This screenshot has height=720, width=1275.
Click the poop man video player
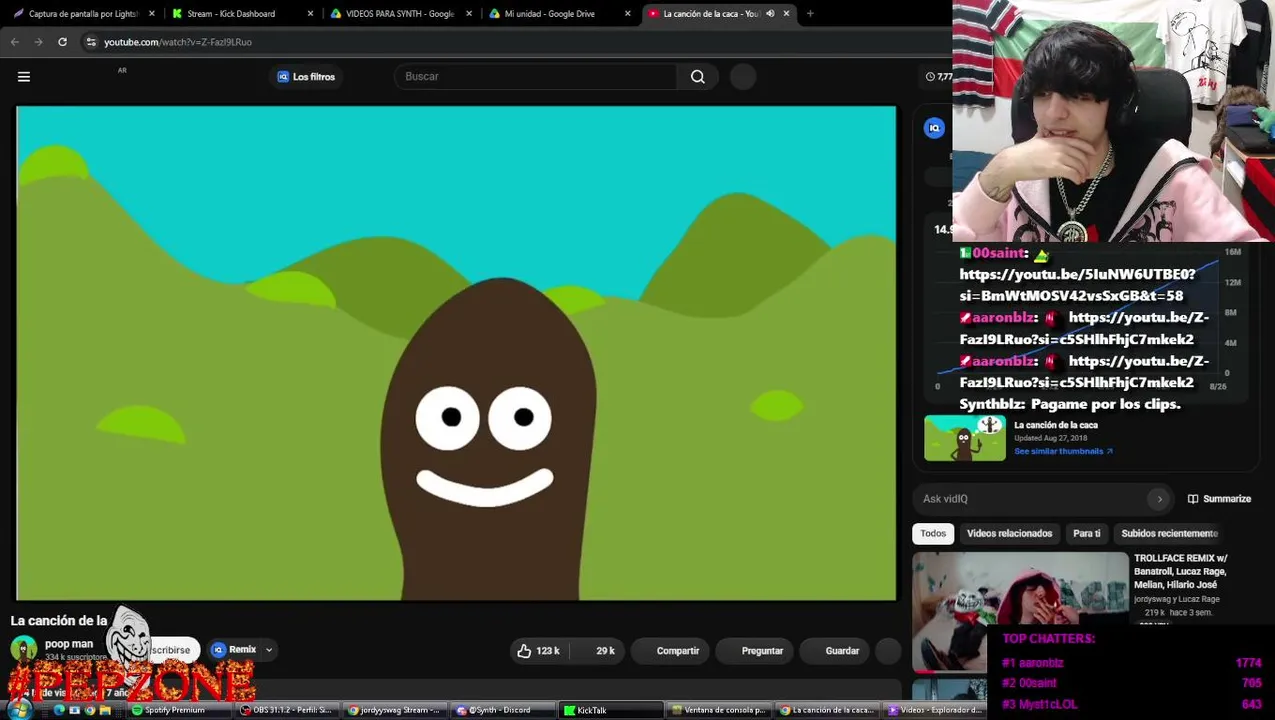click(x=456, y=353)
